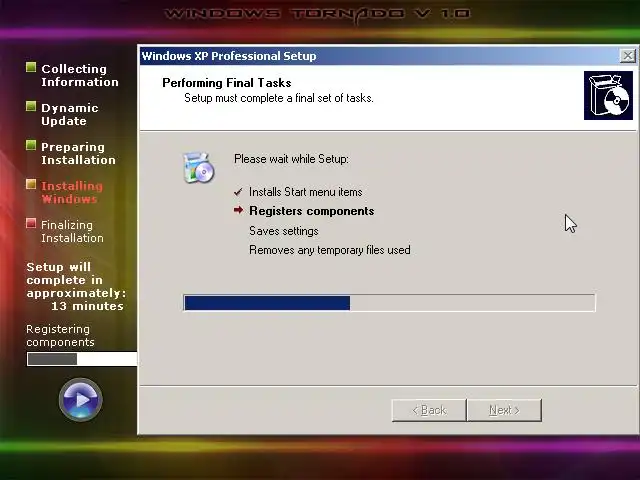Screen dimensions: 640x480
Task: Click the main blue setup progress bar
Action: coord(389,303)
